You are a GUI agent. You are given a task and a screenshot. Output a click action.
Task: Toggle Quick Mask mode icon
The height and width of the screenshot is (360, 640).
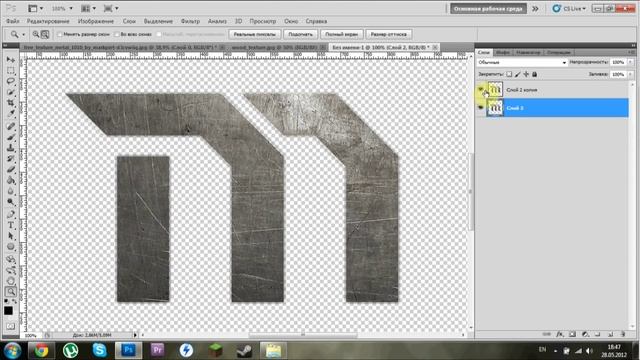click(10, 327)
